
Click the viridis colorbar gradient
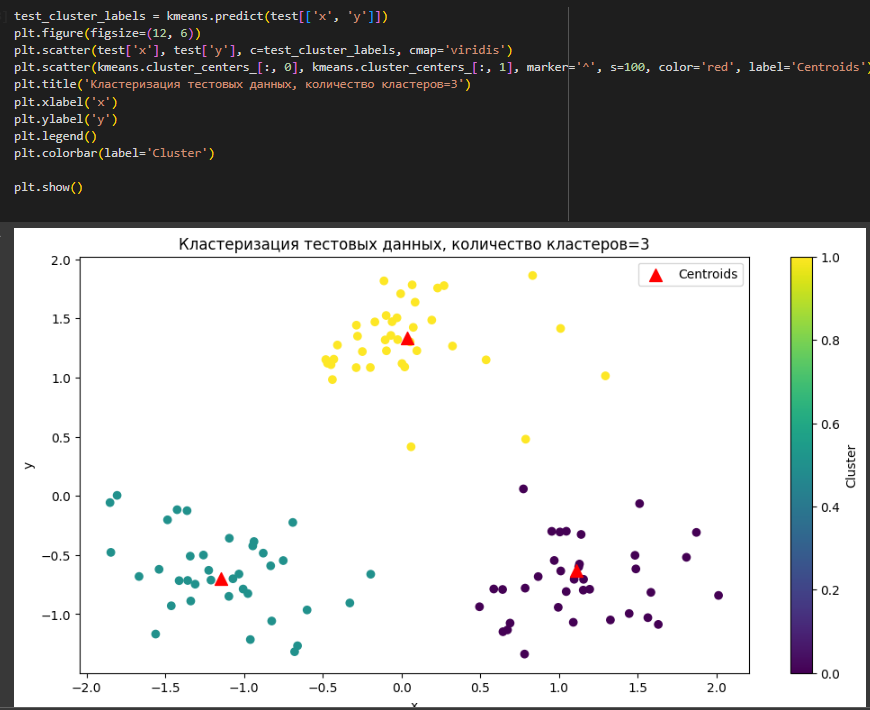pos(801,465)
